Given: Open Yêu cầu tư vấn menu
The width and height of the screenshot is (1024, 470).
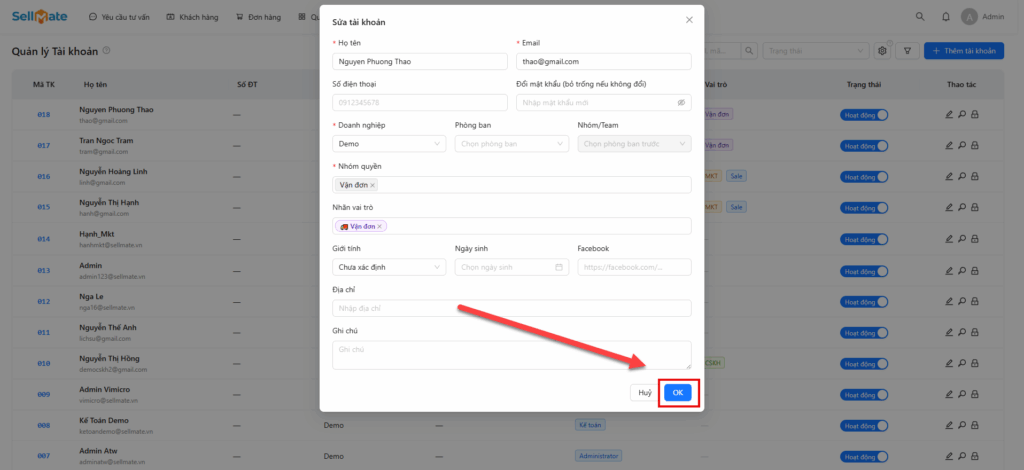Looking at the screenshot, I should point(119,17).
